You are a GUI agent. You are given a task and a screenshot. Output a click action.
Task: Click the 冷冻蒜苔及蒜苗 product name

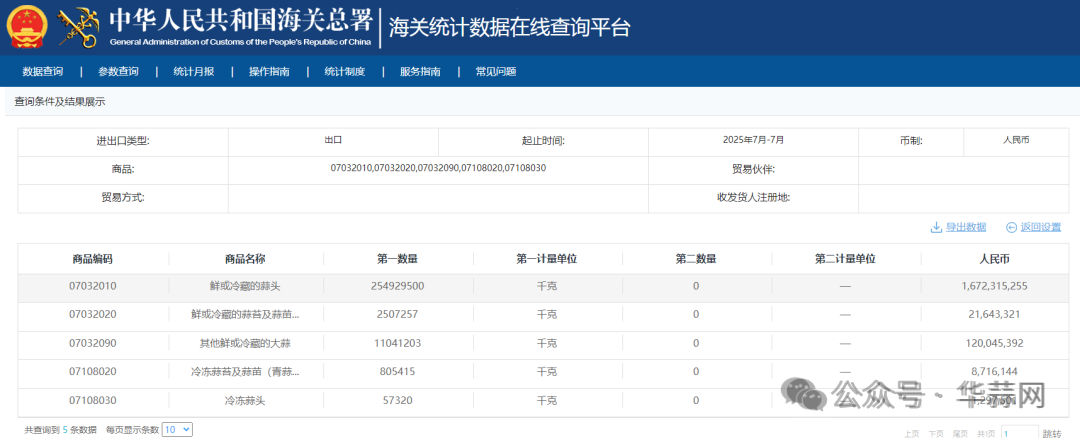pyautogui.click(x=245, y=371)
